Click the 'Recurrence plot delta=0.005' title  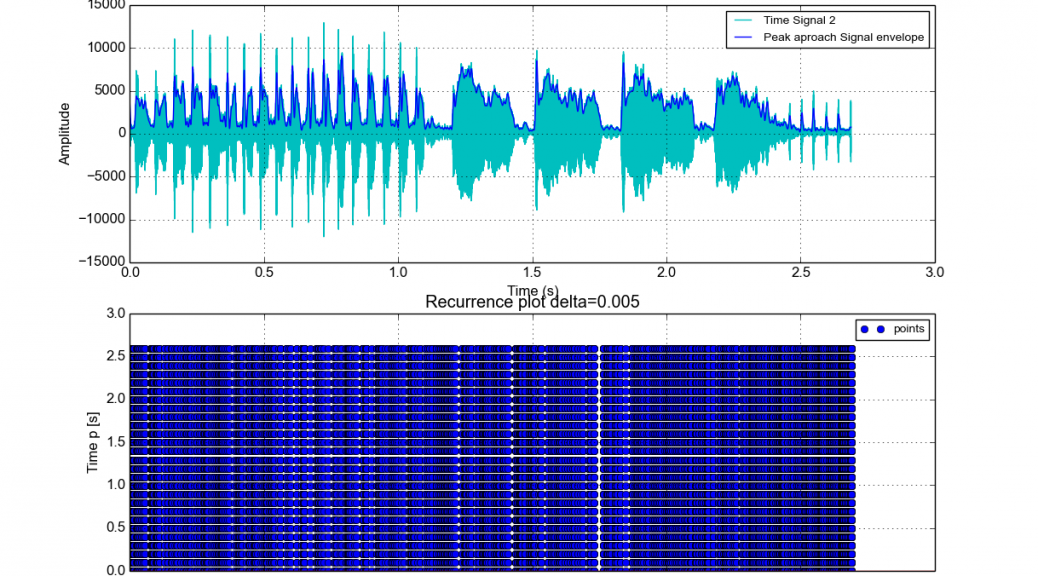point(532,302)
